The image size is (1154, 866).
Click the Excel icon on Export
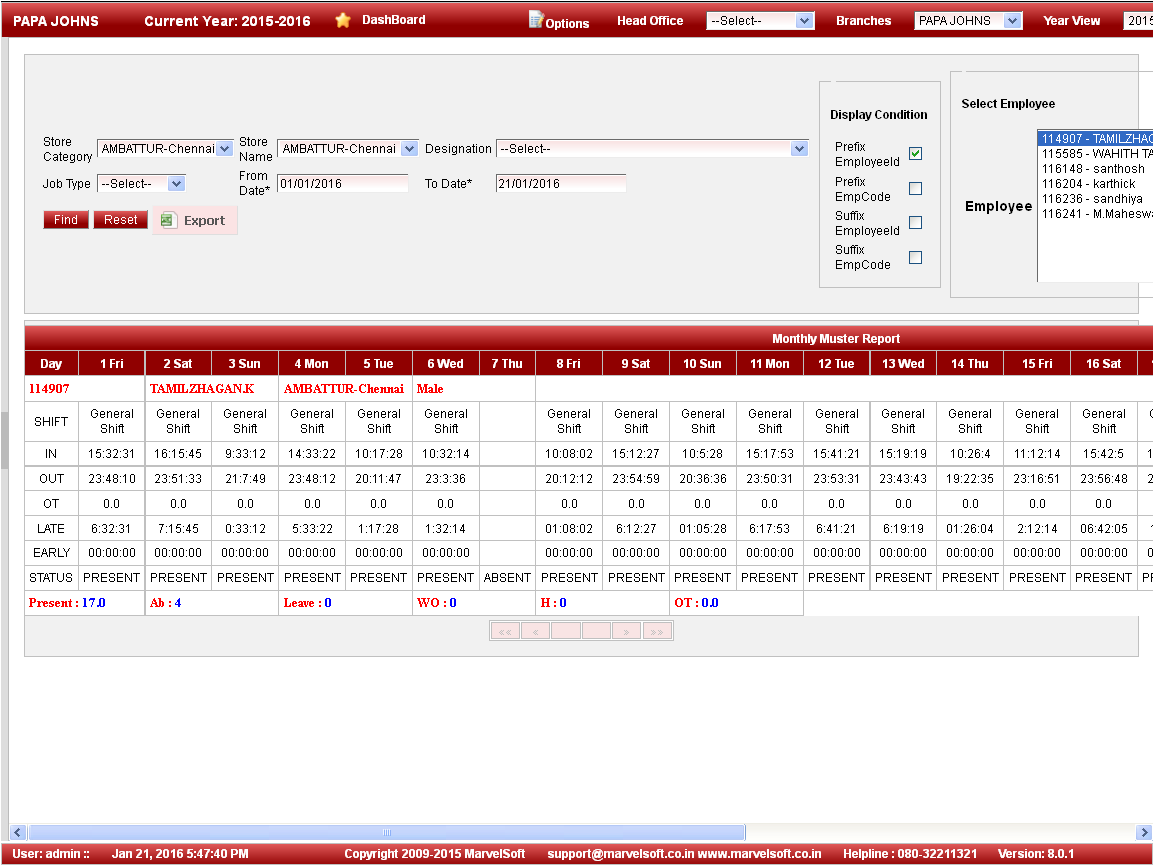[x=168, y=220]
